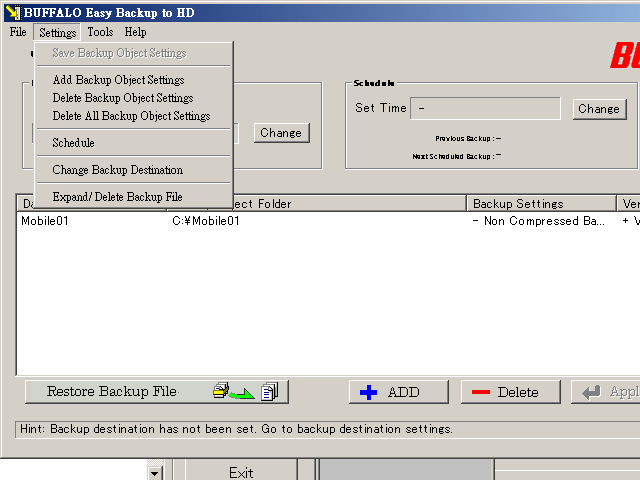Click the Change button beside backup destination
The image size is (640, 480).
click(x=281, y=133)
